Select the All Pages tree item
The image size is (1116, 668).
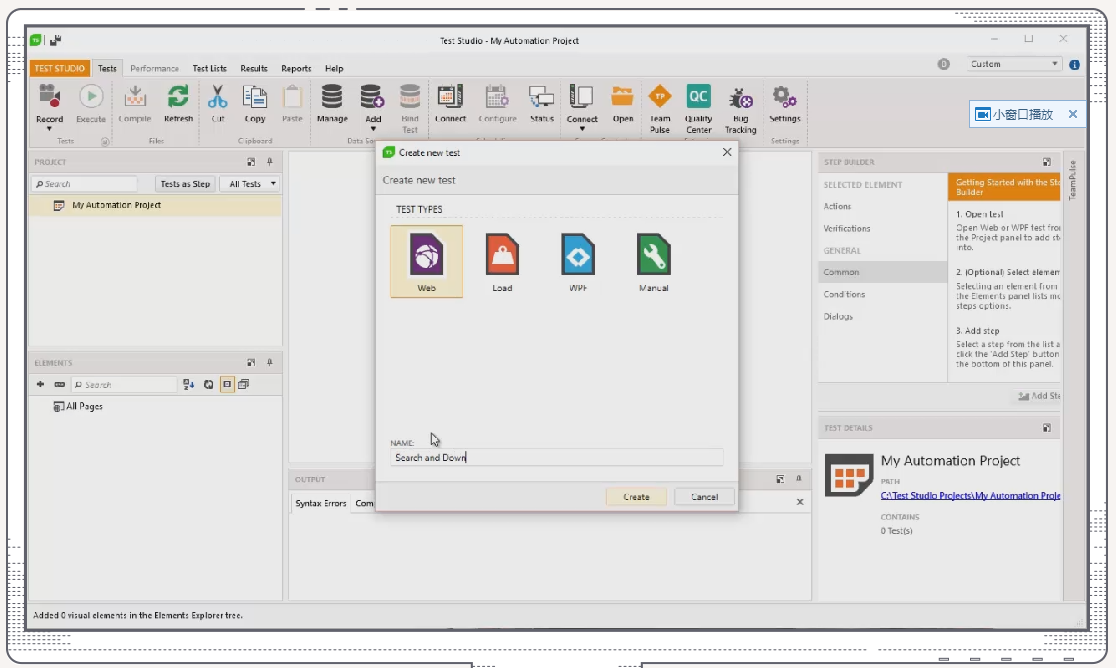pyautogui.click(x=78, y=406)
